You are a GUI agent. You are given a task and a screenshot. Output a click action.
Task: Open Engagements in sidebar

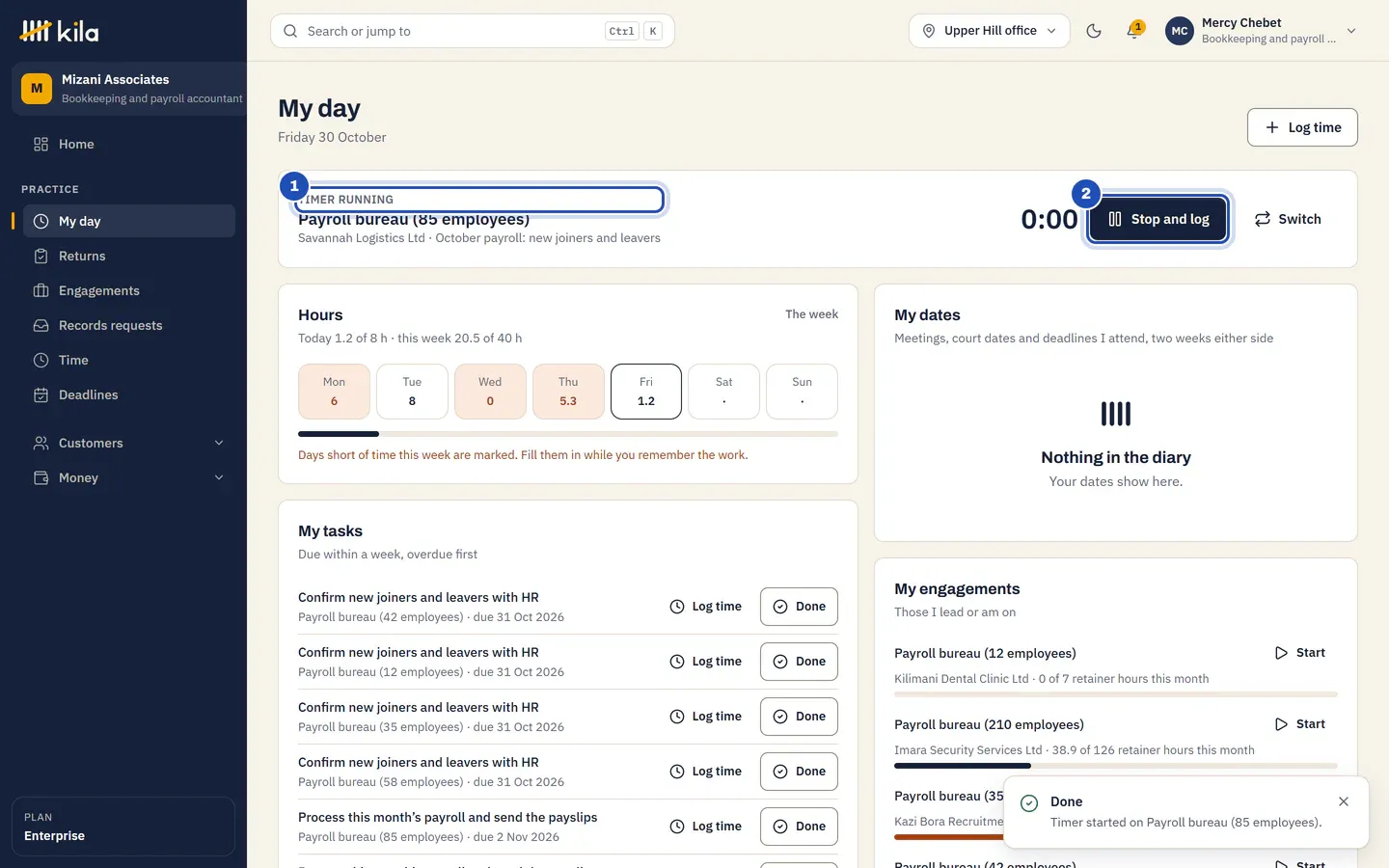pyautogui.click(x=129, y=290)
